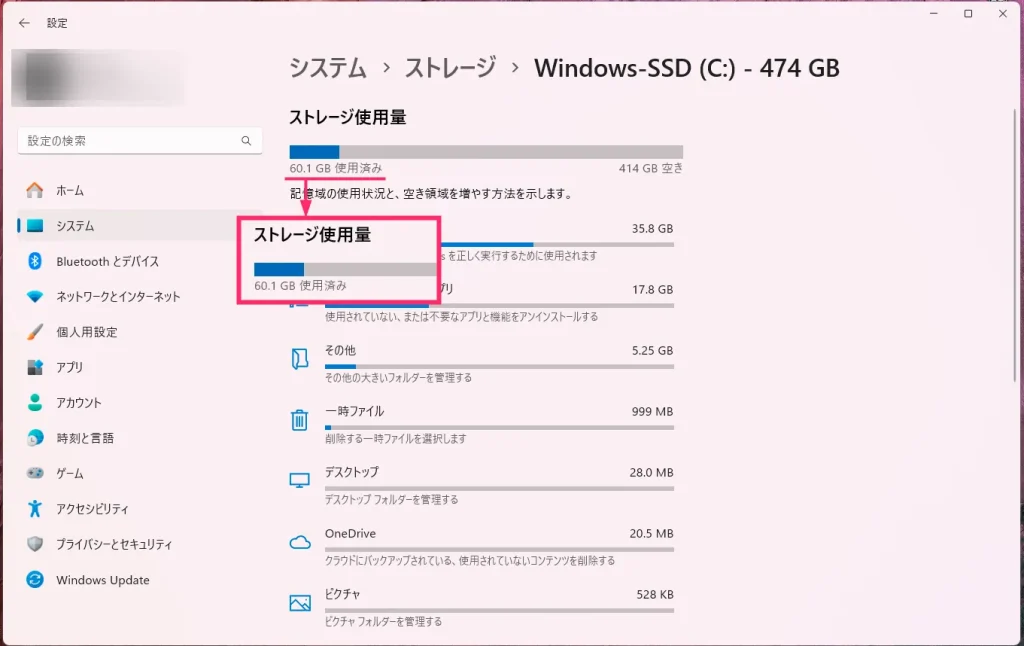The image size is (1024, 646).
Task: Open アカウント settings page
Action: pyautogui.click(x=140, y=402)
